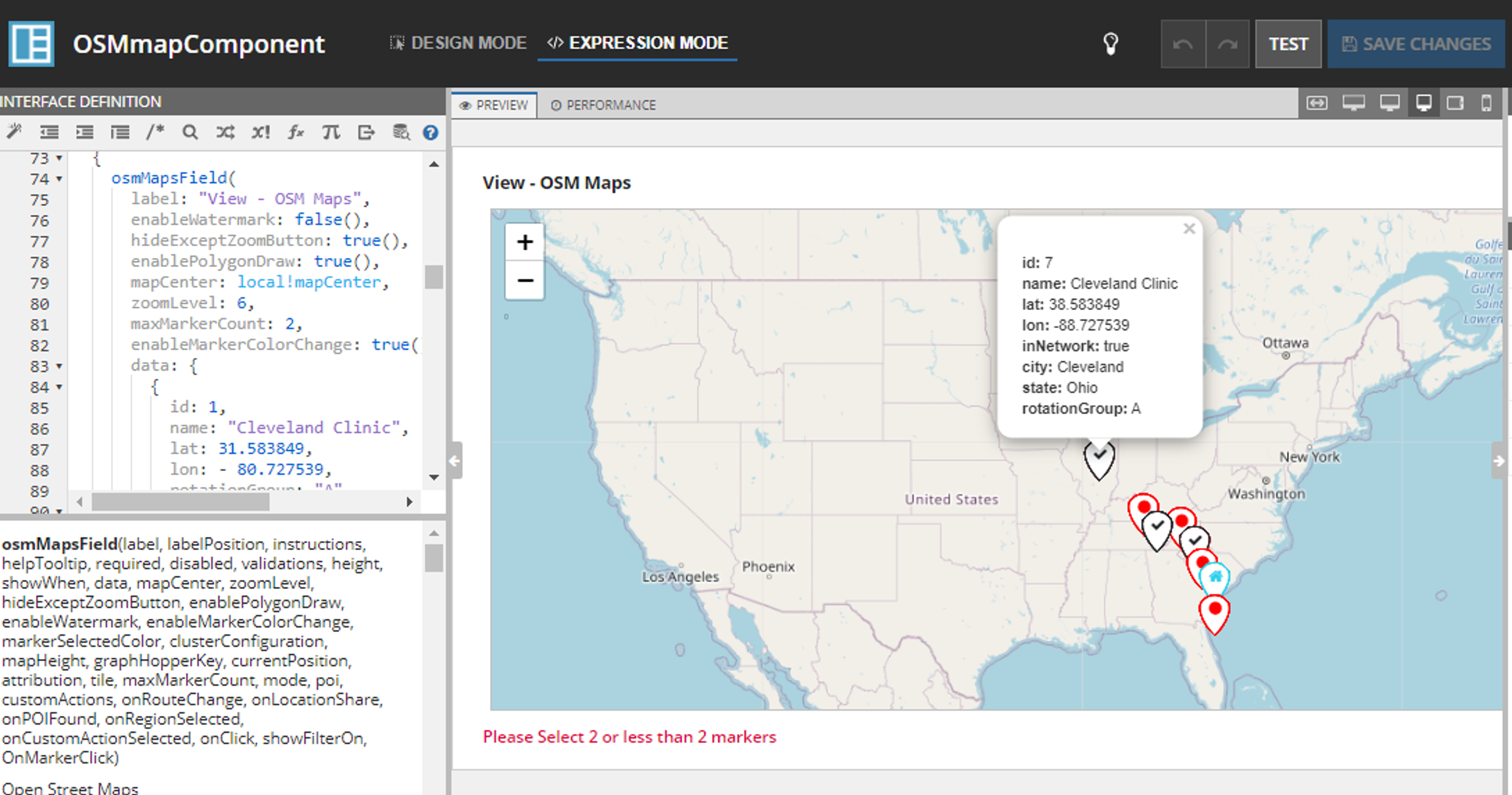Toggle comment with the /* icon
Image resolution: width=1512 pixels, height=795 pixels.
click(x=155, y=132)
